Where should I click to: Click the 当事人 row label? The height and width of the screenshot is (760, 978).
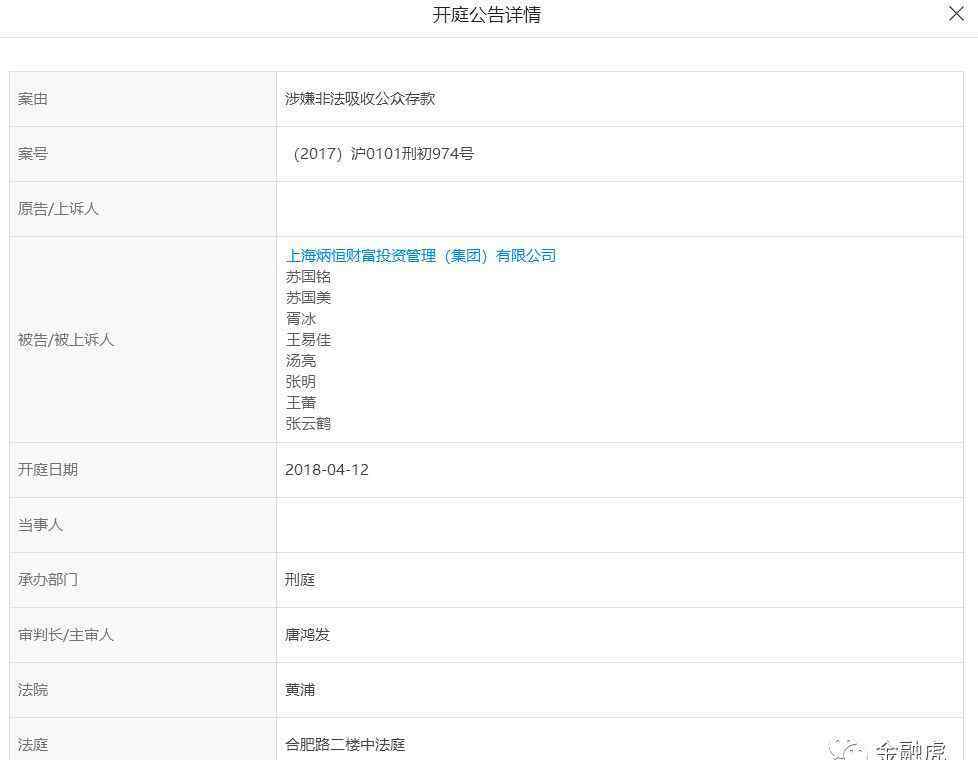[x=41, y=525]
